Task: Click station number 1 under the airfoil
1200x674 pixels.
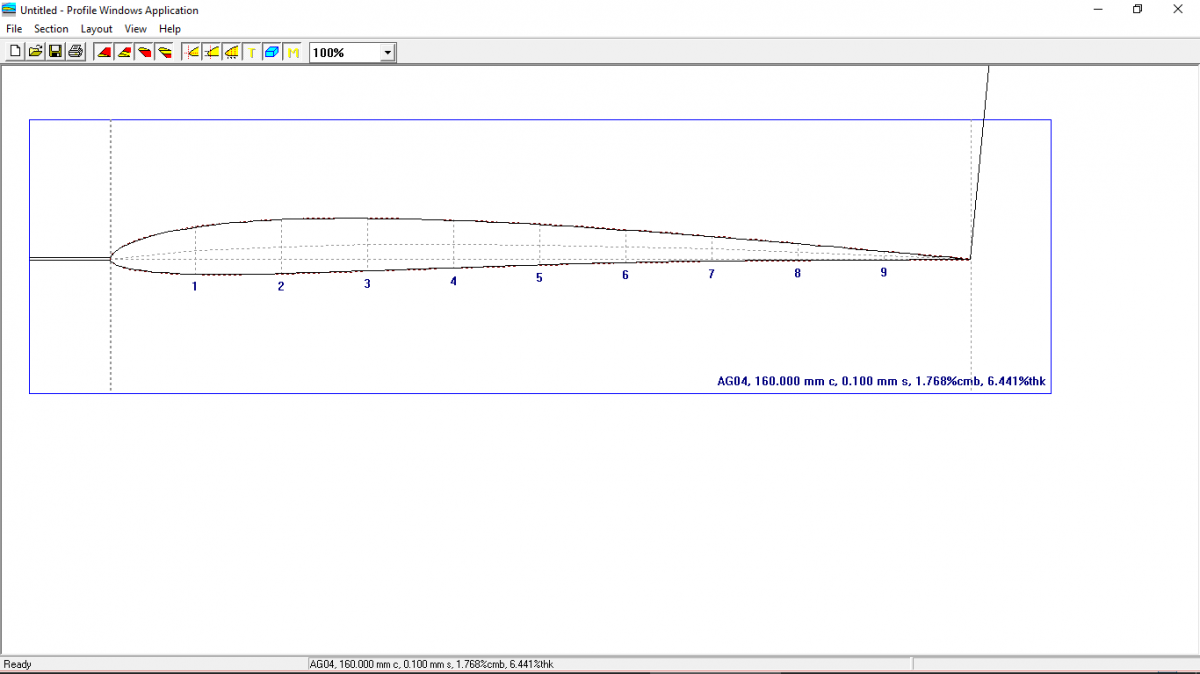Action: 195,286
